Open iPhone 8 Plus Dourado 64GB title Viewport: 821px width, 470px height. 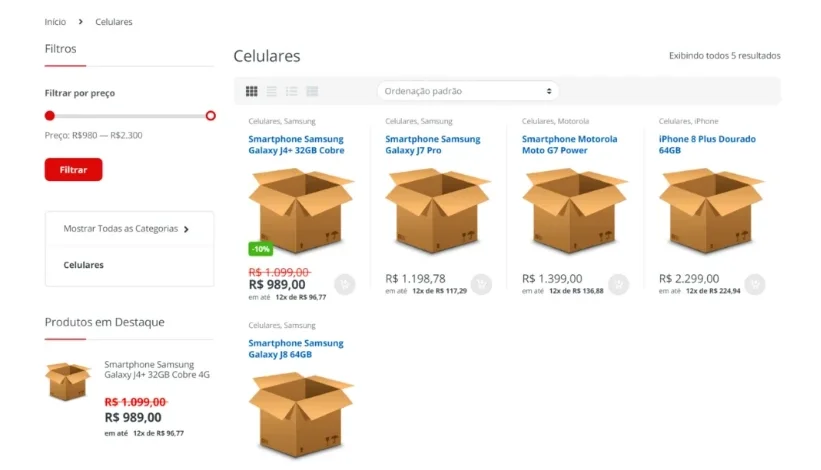pyautogui.click(x=707, y=144)
